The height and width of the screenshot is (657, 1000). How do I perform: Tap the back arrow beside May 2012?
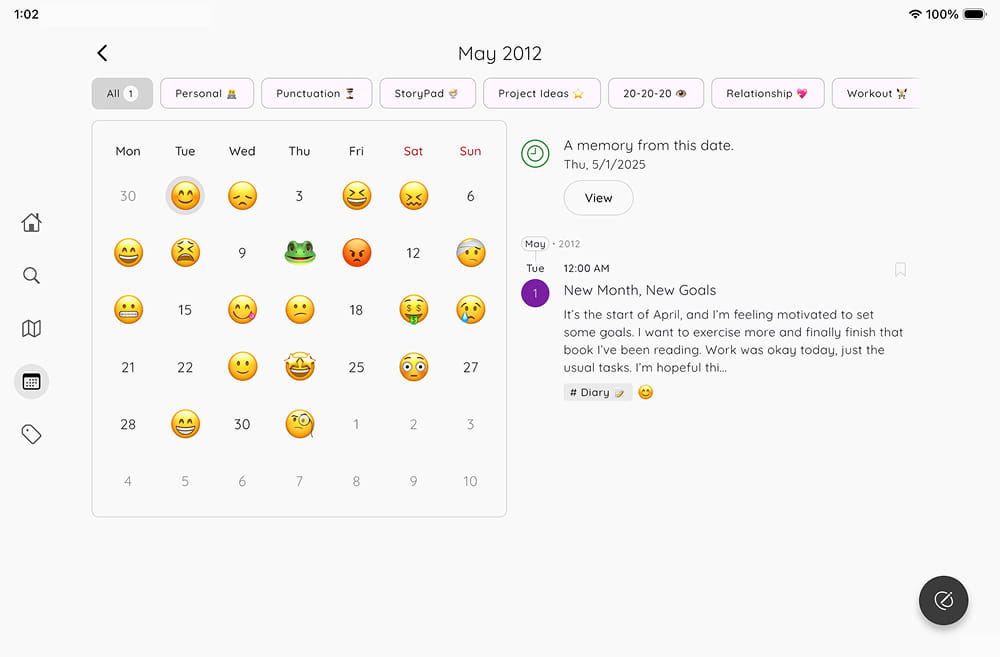click(102, 53)
